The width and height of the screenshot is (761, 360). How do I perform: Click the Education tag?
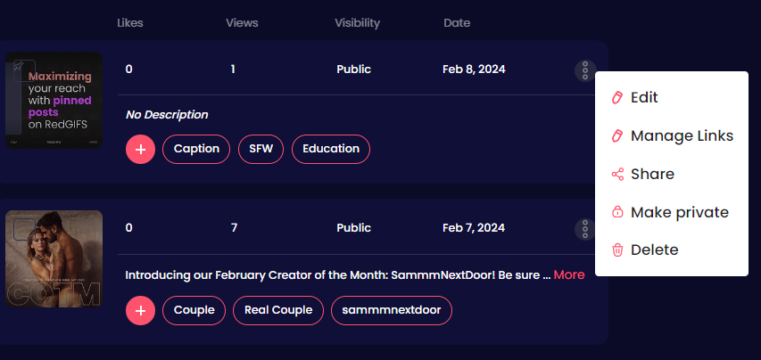pyautogui.click(x=331, y=149)
